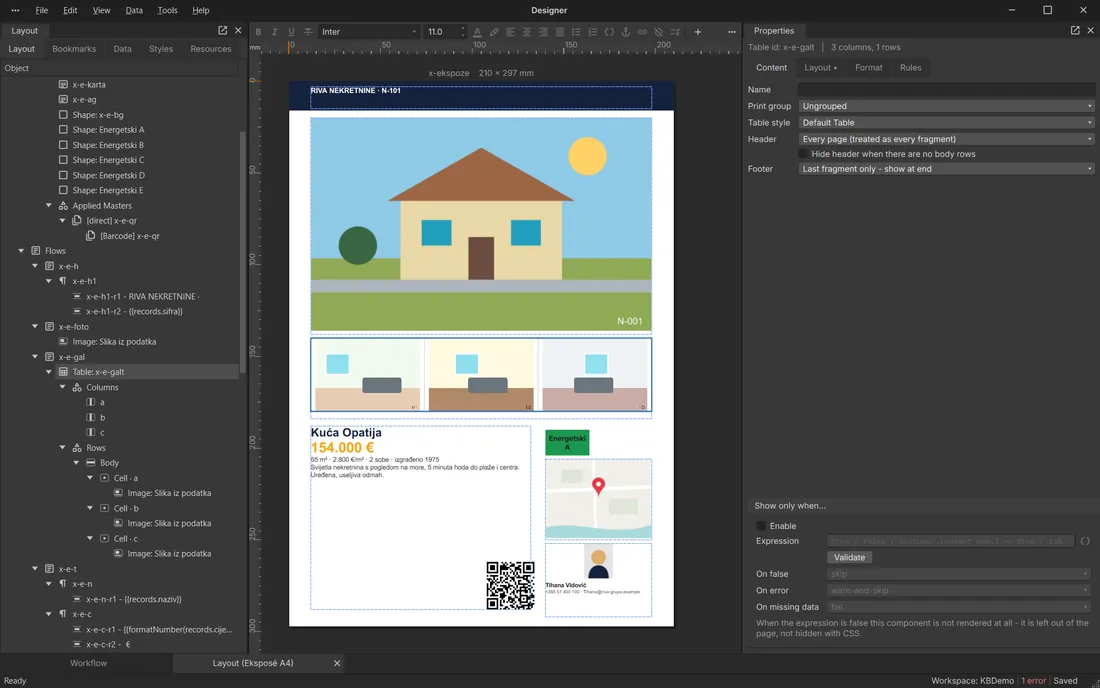Open the Footer dropdown
Screen dimensions: 1100x688
[946, 168]
